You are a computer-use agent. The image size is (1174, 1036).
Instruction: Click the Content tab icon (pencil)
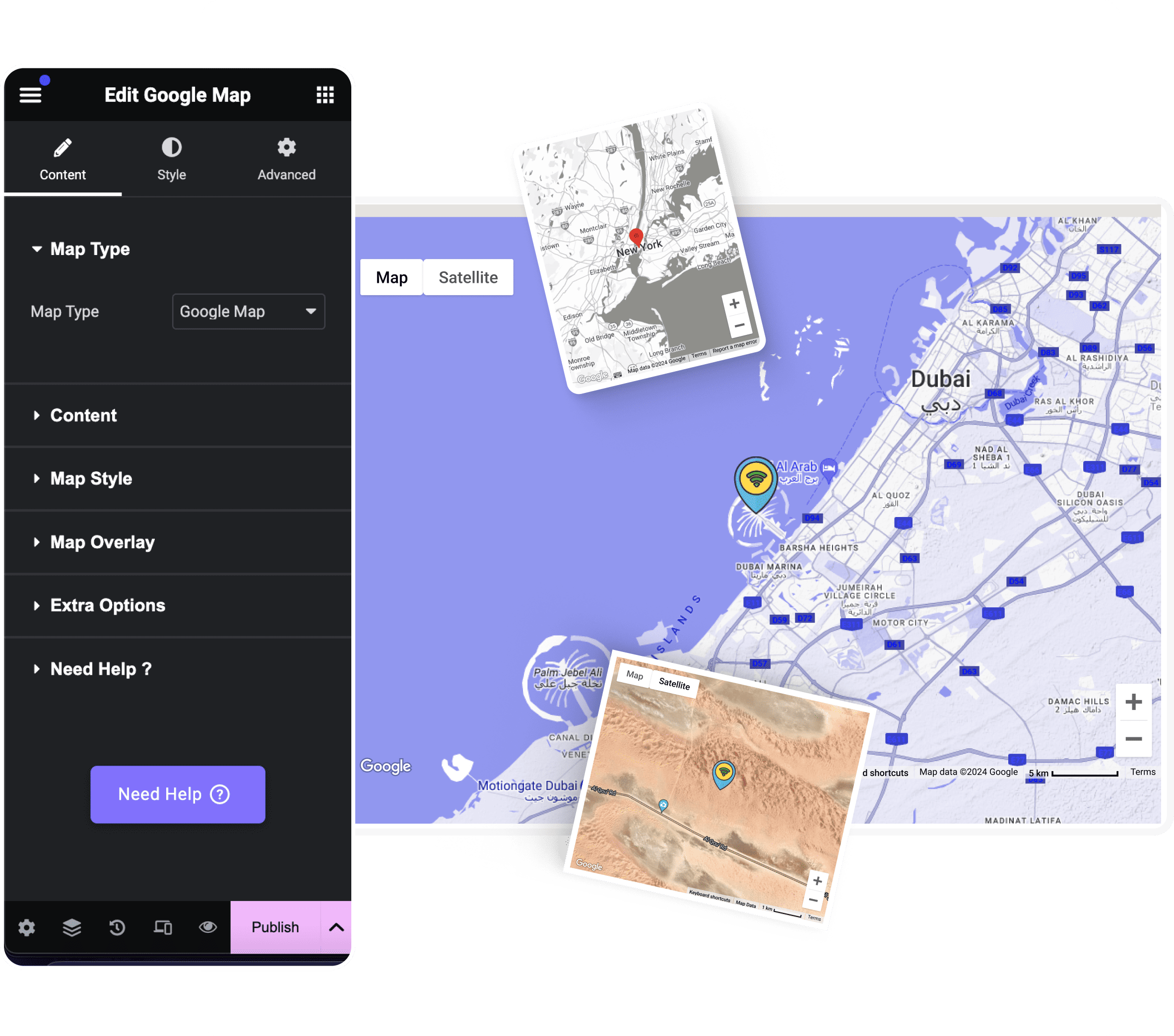click(x=62, y=147)
